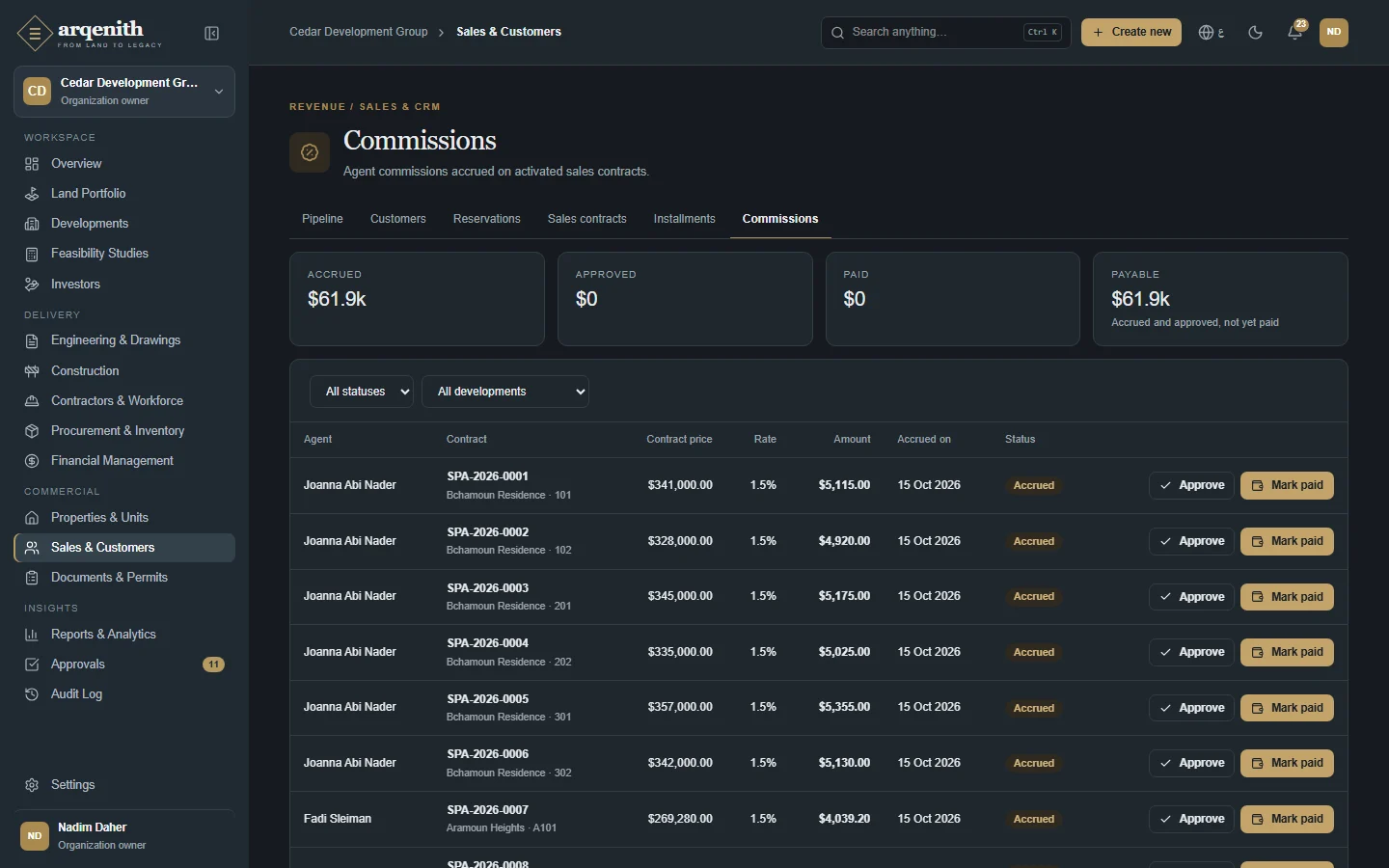This screenshot has width=1389, height=868.
Task: Click Cedar Development Group breadcrumb link
Action: click(x=359, y=32)
